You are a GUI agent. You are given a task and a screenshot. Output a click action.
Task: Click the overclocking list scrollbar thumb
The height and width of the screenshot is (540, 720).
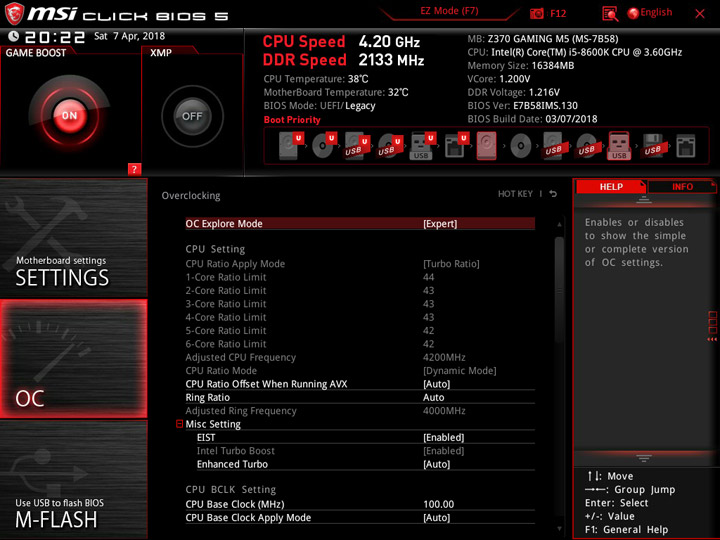coord(559,289)
